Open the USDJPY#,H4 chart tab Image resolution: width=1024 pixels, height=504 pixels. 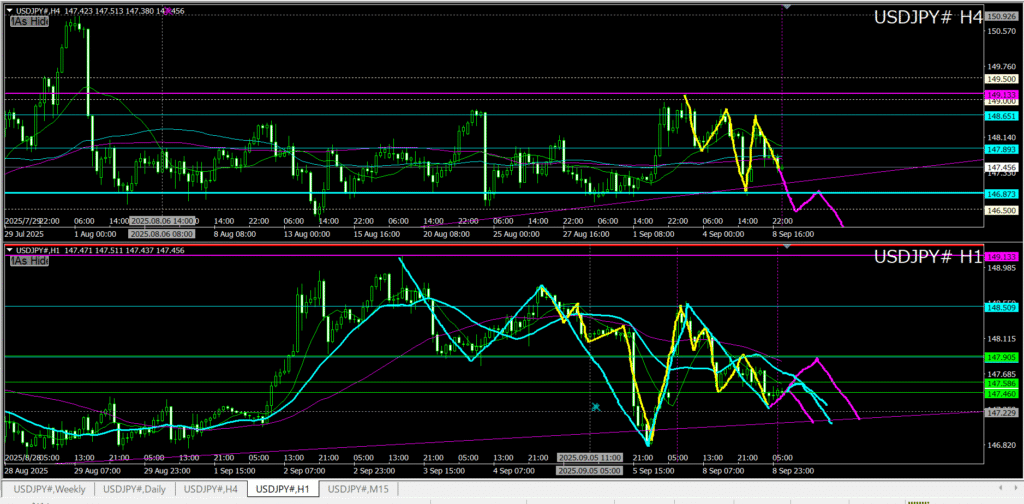click(210, 489)
